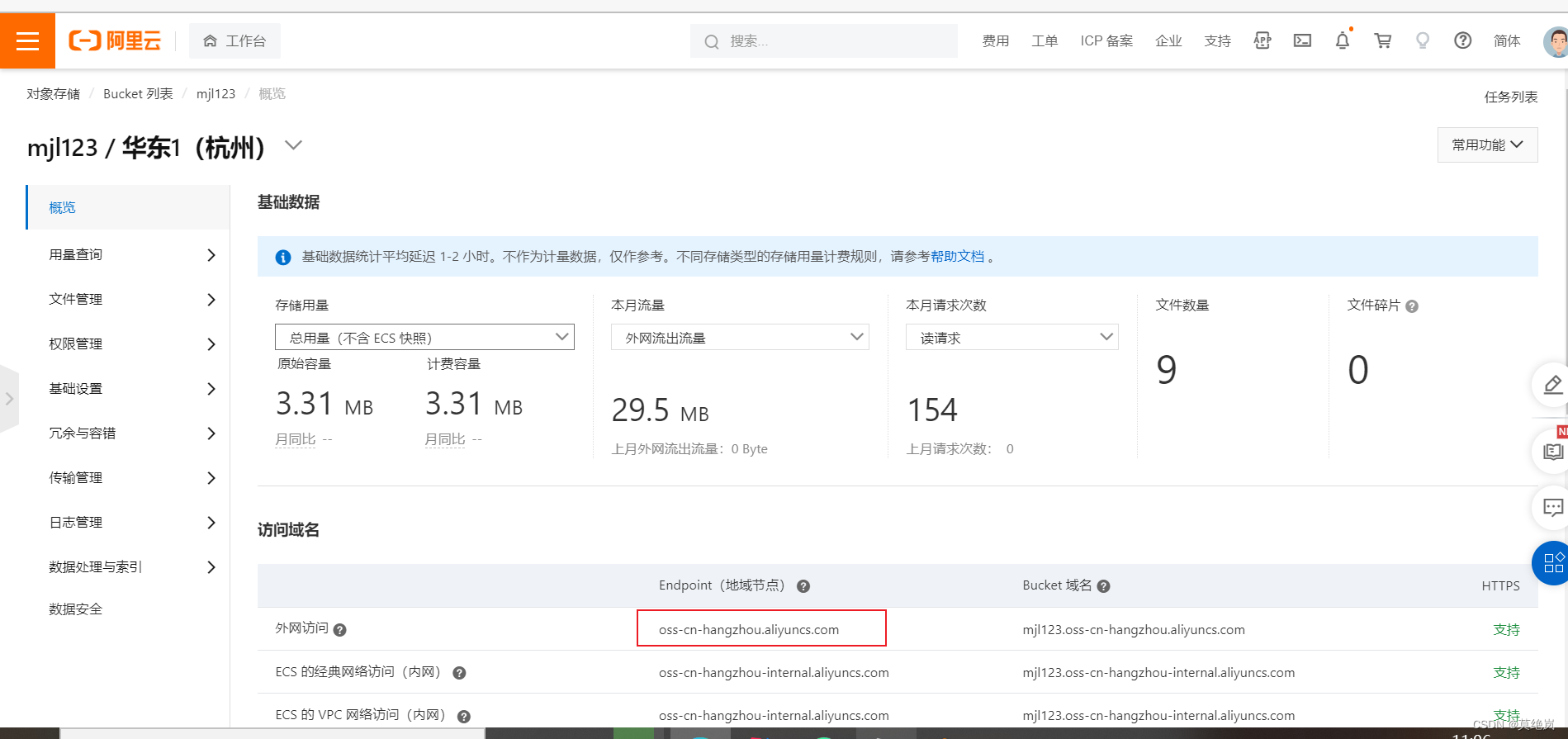Open ICP 备案 in header
1568x739 pixels.
point(1106,41)
